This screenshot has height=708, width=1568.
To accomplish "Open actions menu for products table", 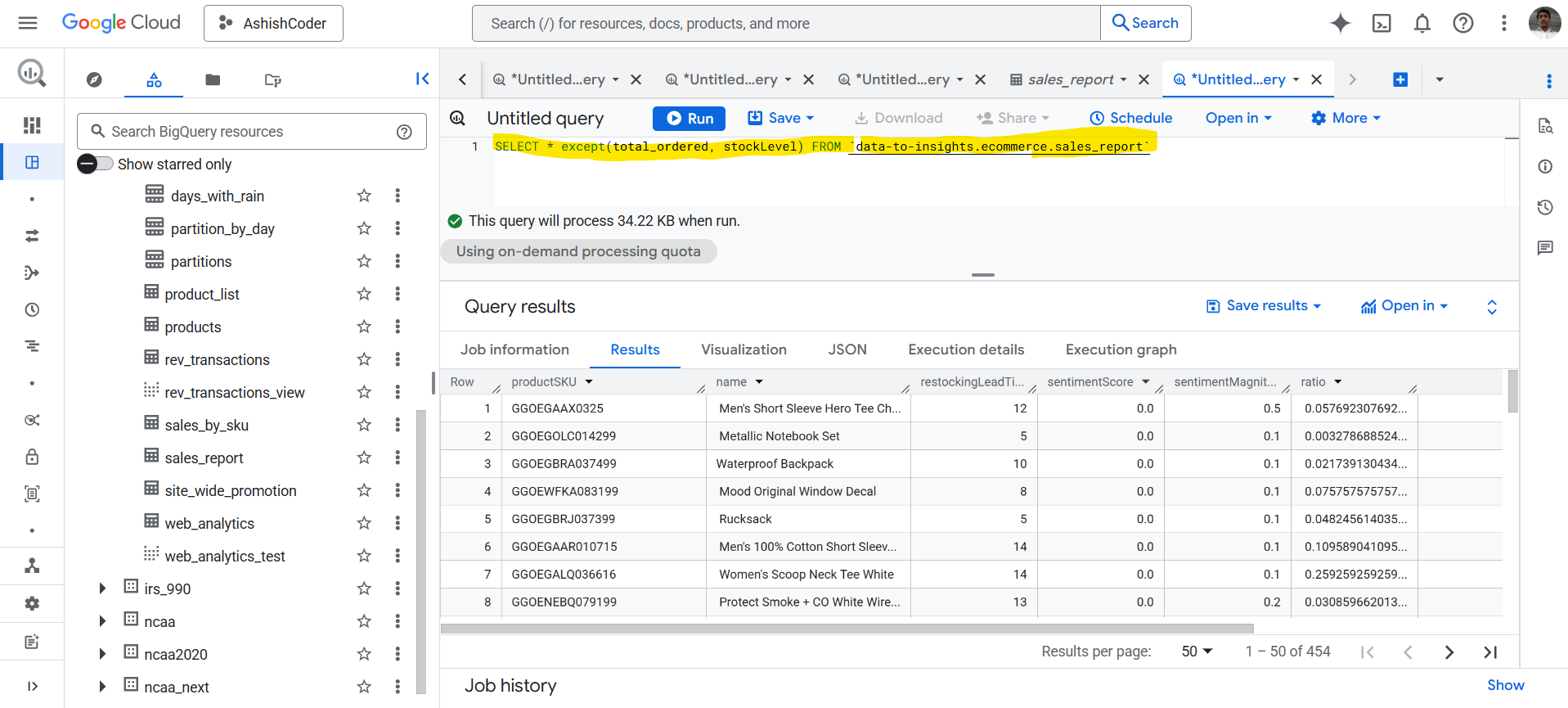I will (x=398, y=327).
